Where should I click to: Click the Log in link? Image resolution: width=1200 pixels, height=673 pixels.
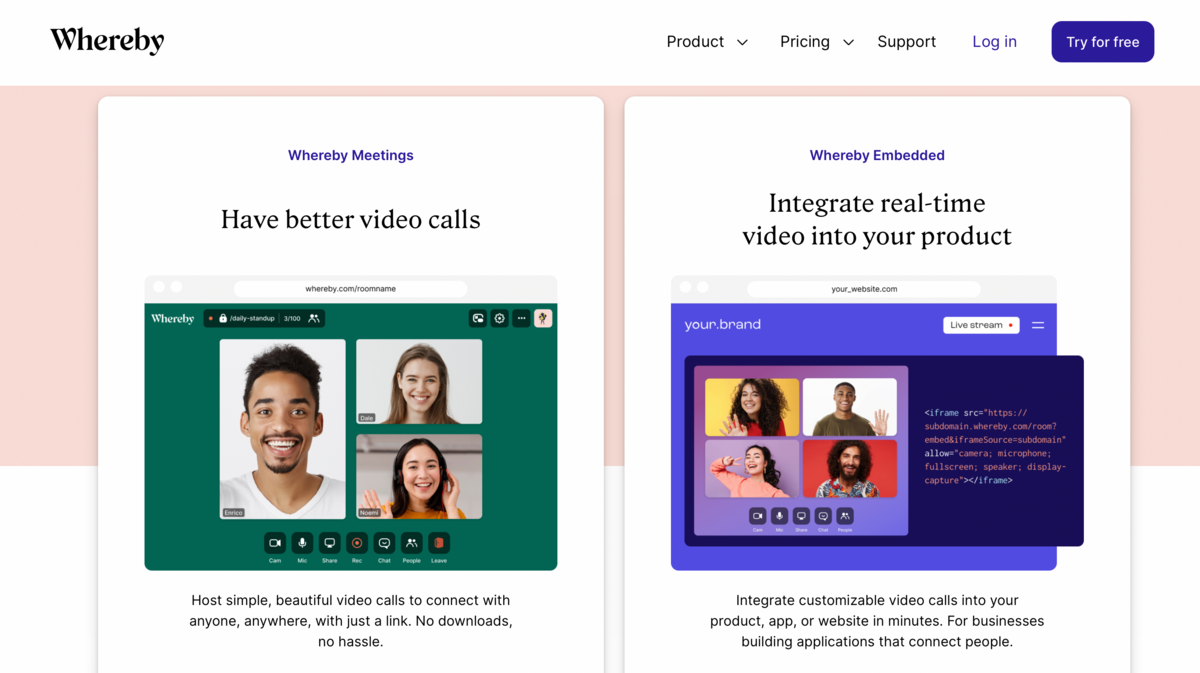point(995,42)
